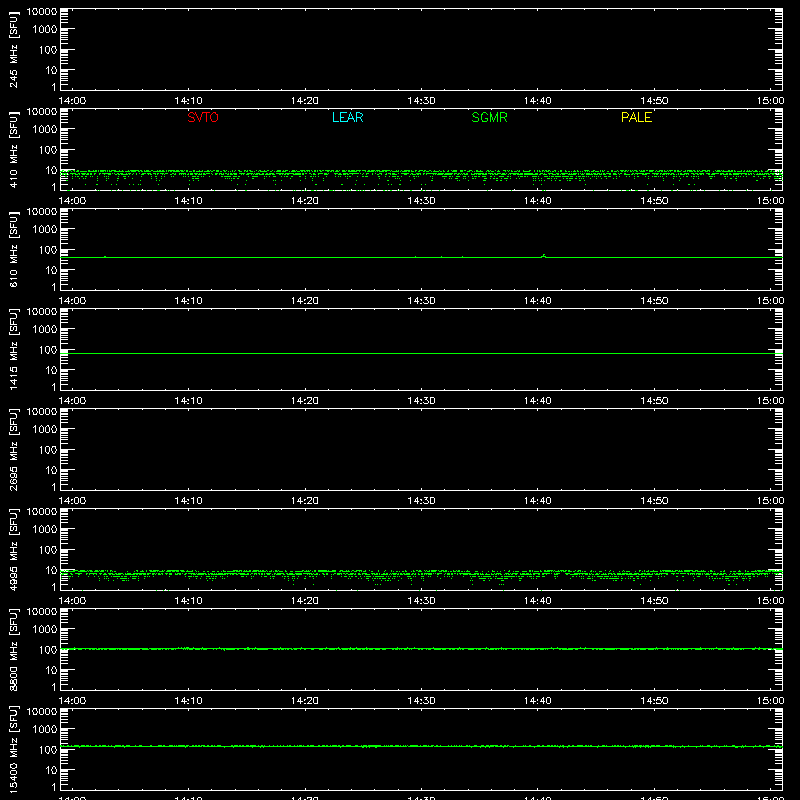800x800 pixels.
Task: Click the 14:00 tick label below the 8800 MHz panel
Action: pos(72,701)
